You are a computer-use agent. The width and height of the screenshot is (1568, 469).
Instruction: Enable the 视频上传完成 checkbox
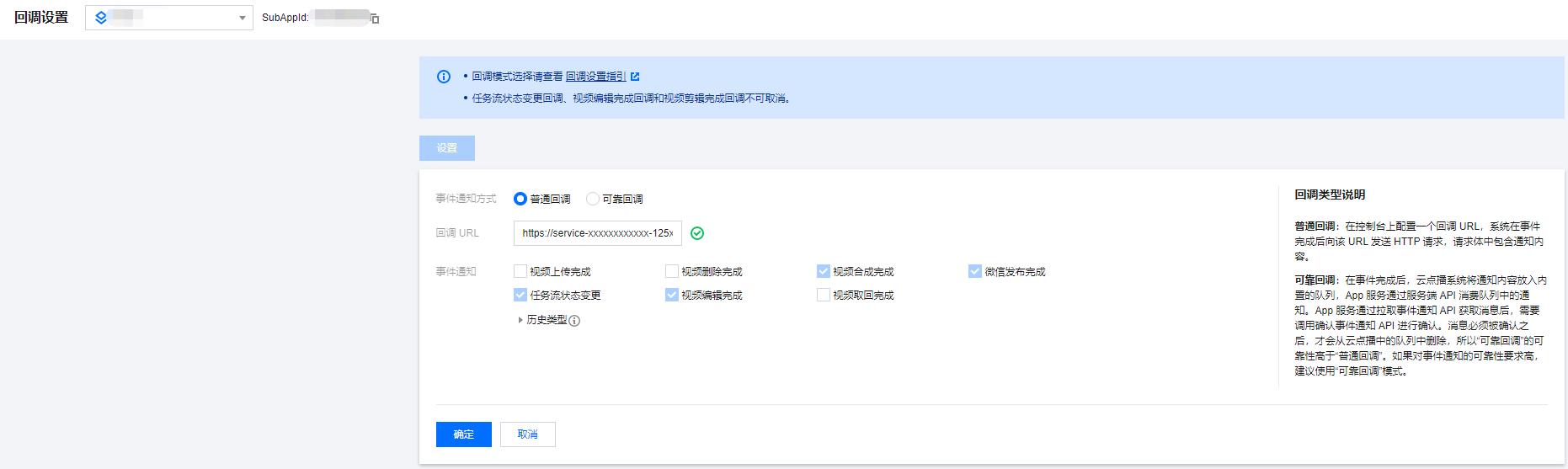(x=520, y=271)
